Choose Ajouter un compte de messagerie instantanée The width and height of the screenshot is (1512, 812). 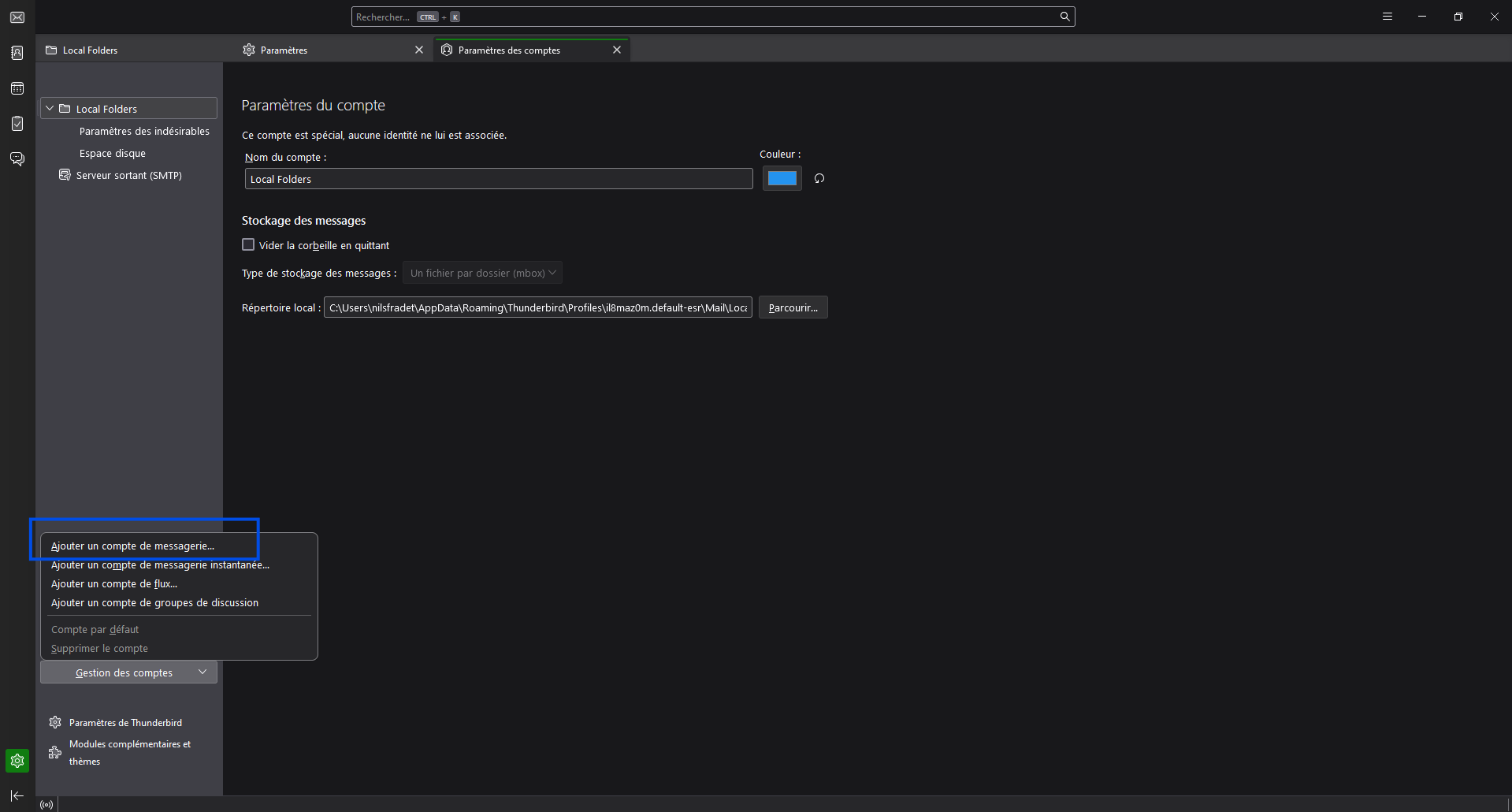coord(179,564)
